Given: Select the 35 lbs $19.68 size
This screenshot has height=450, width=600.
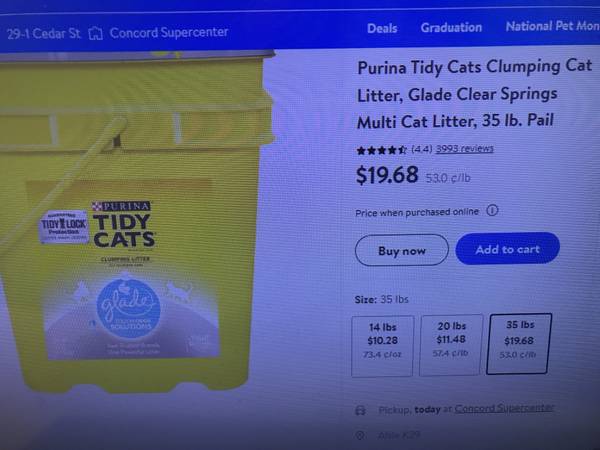Looking at the screenshot, I should click(519, 343).
